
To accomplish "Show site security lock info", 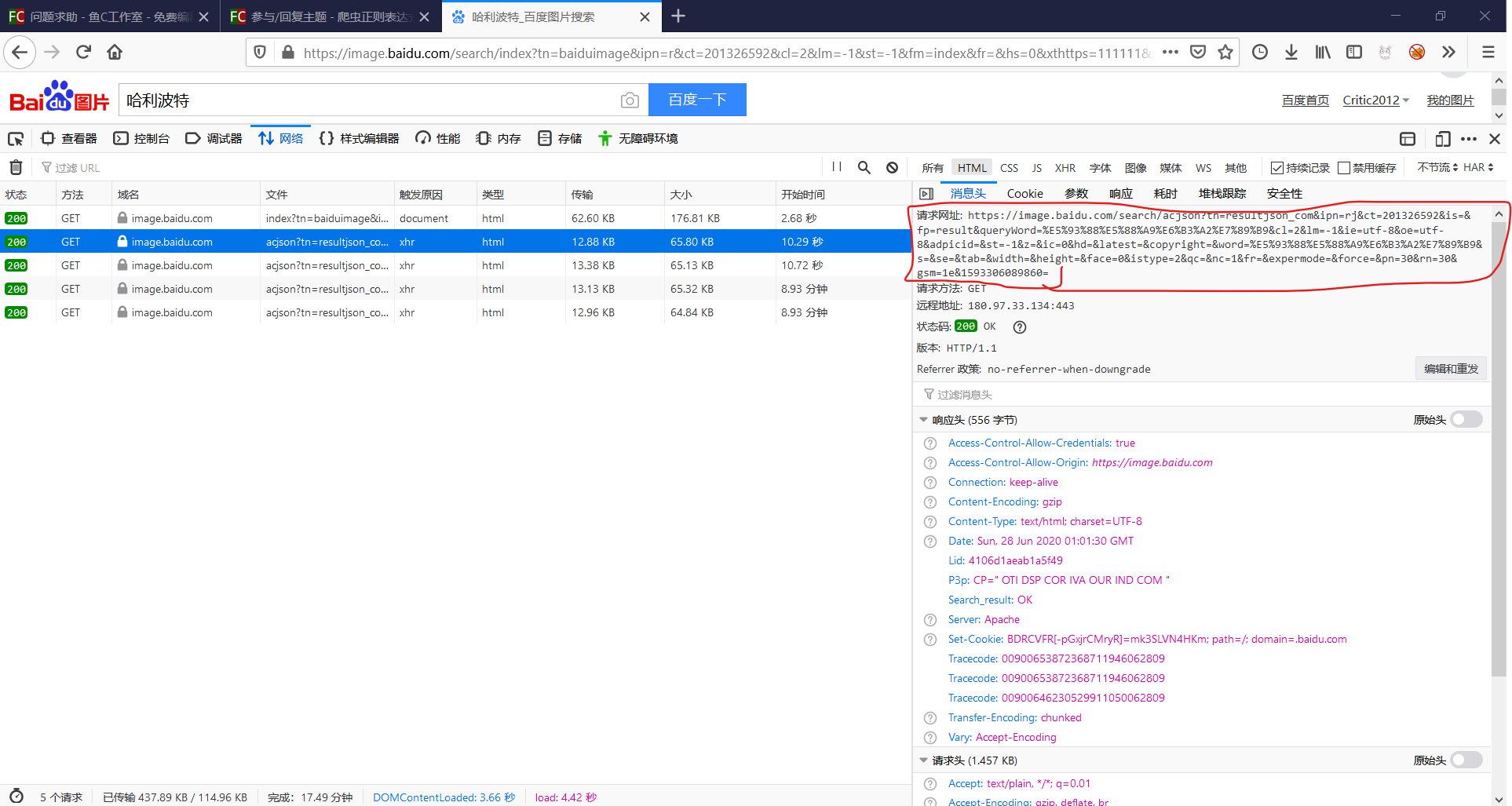I will coord(288,53).
